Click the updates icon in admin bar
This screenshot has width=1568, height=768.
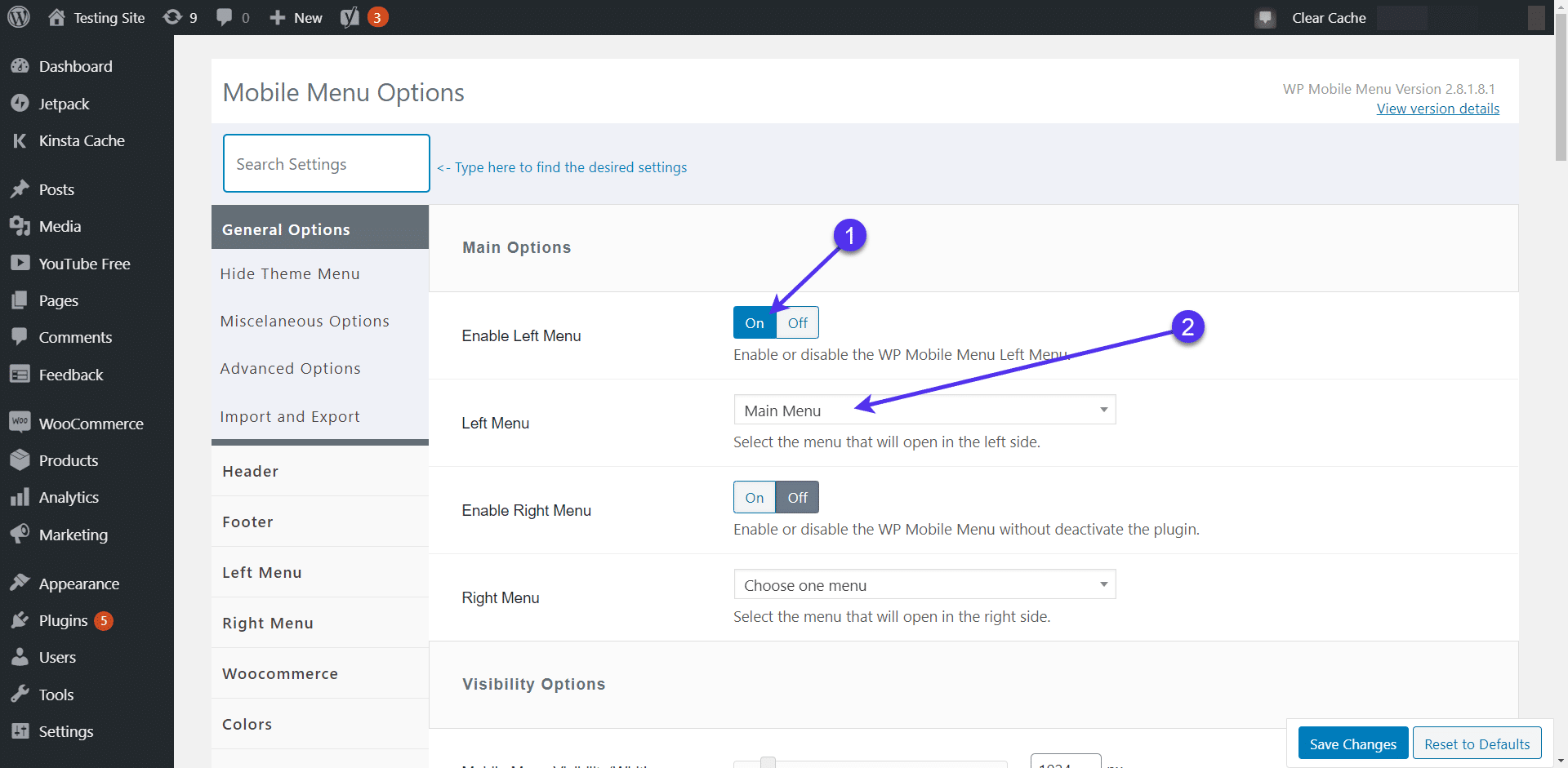(x=172, y=17)
